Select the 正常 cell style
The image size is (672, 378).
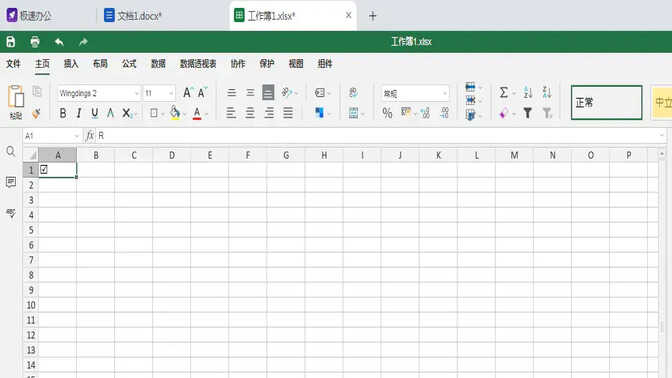pyautogui.click(x=606, y=102)
